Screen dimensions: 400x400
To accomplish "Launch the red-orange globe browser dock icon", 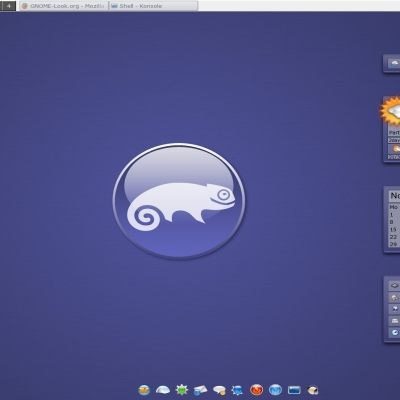I will (256, 389).
